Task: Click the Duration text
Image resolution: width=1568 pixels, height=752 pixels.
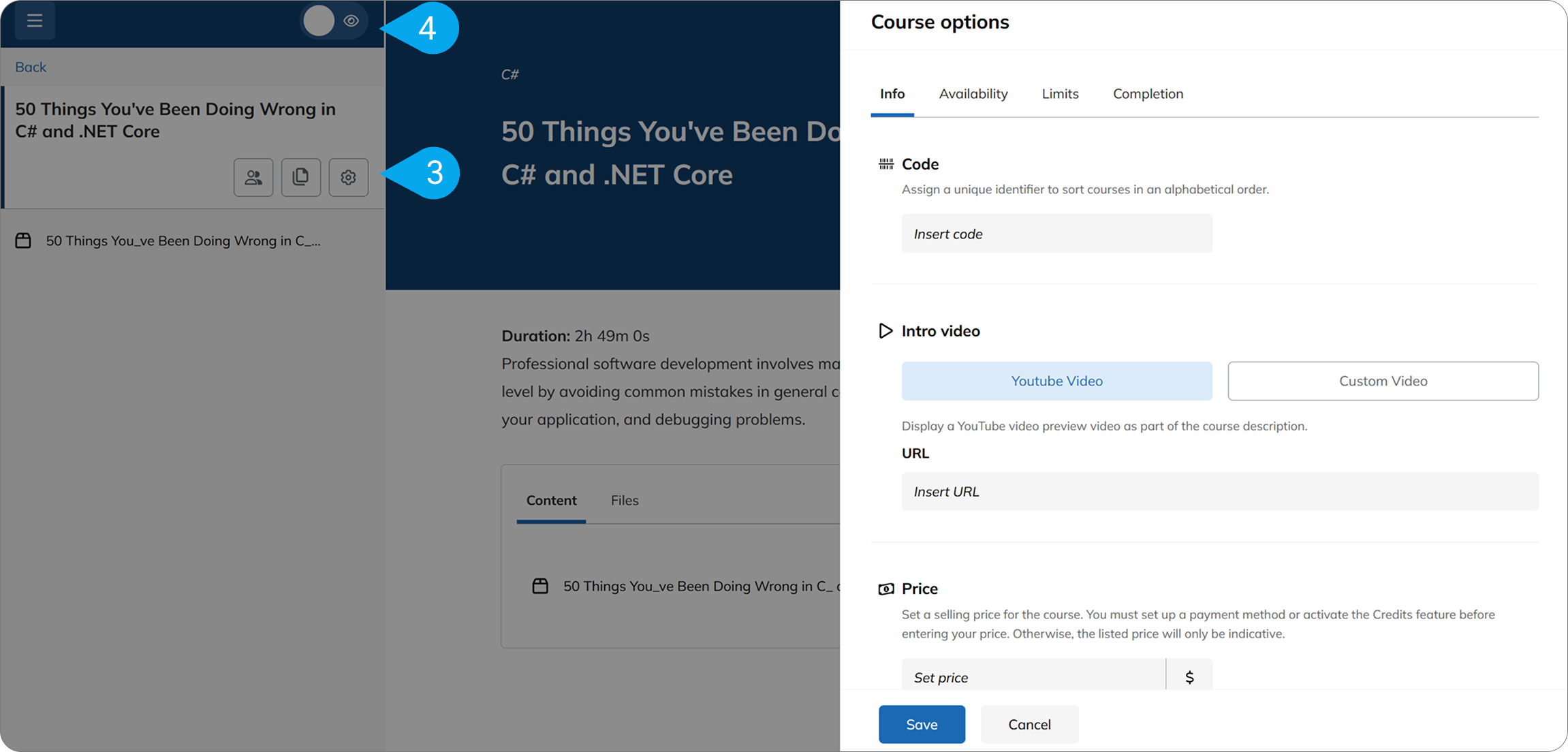Action: click(576, 336)
